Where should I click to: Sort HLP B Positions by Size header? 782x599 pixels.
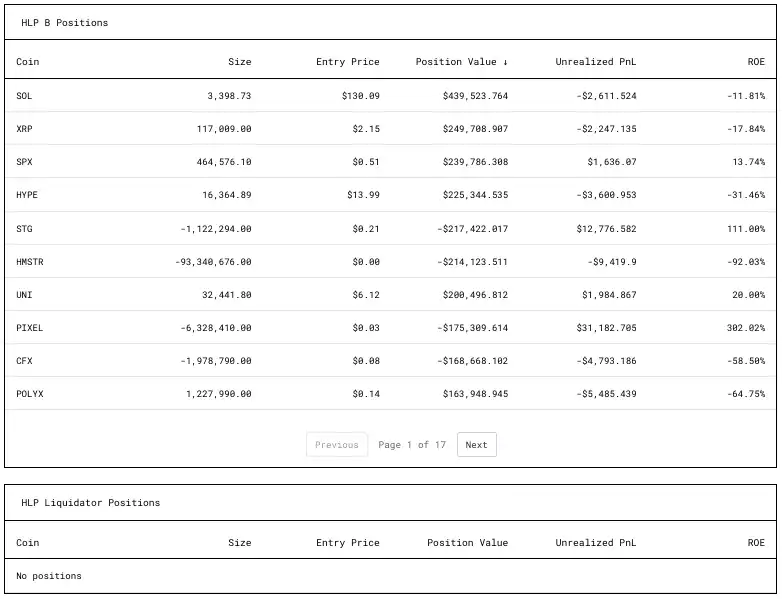click(239, 62)
